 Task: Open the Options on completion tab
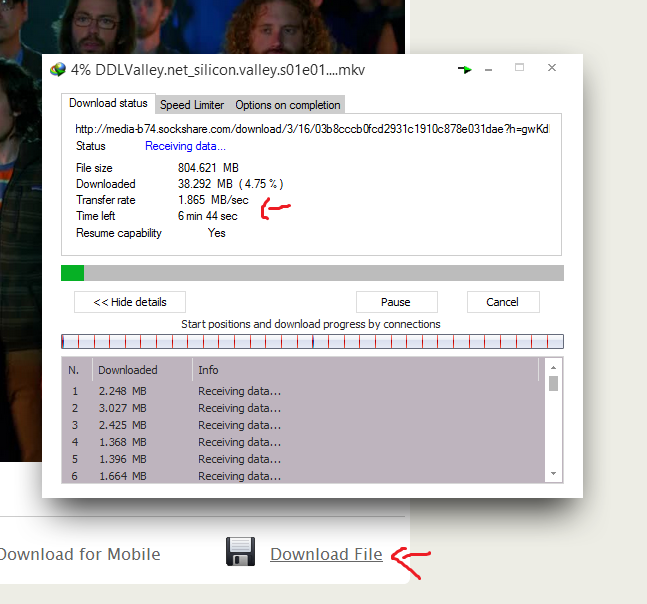[287, 105]
